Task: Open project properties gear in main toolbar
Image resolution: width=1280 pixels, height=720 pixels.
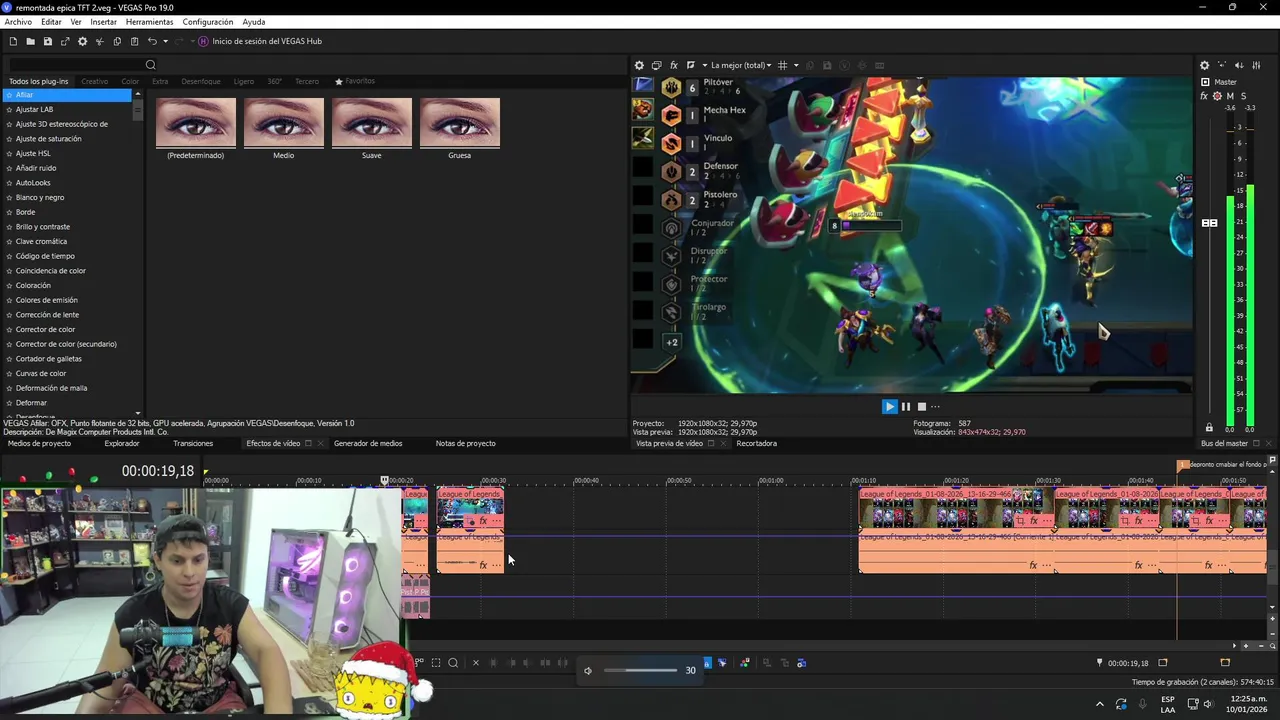Action: coord(82,41)
